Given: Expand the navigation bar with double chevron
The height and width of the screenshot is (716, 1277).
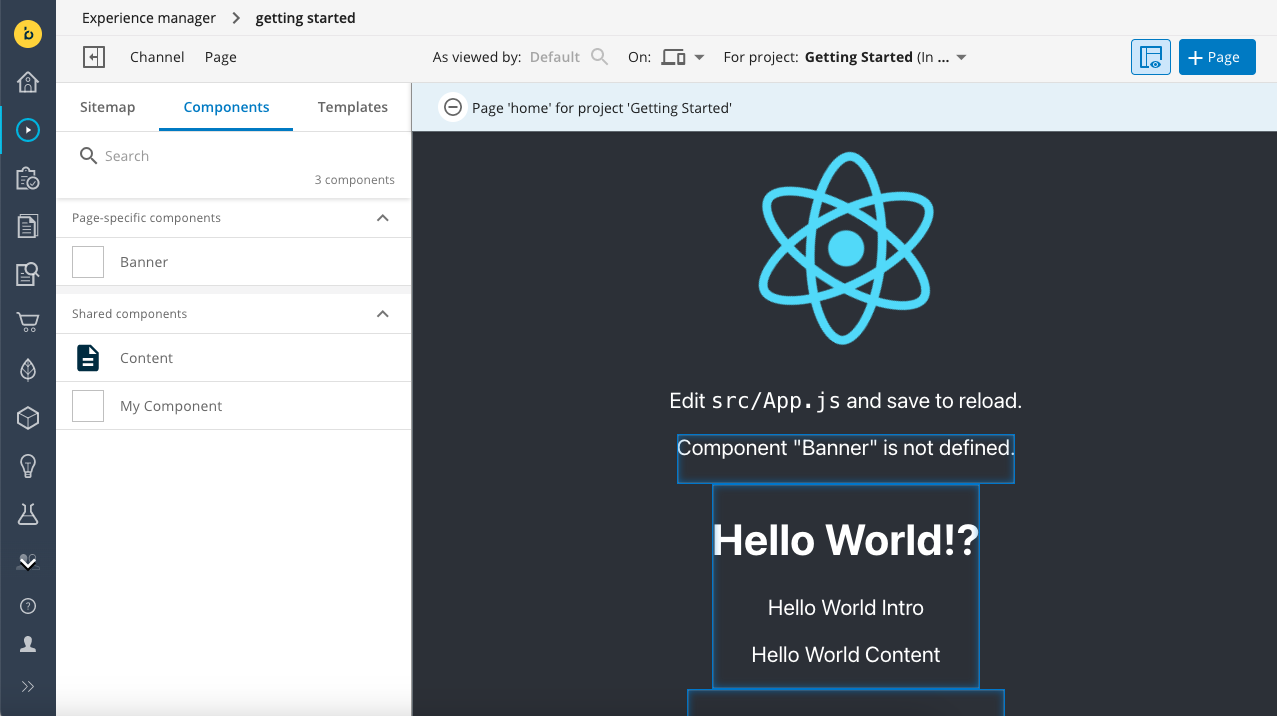Looking at the screenshot, I should coord(28,686).
